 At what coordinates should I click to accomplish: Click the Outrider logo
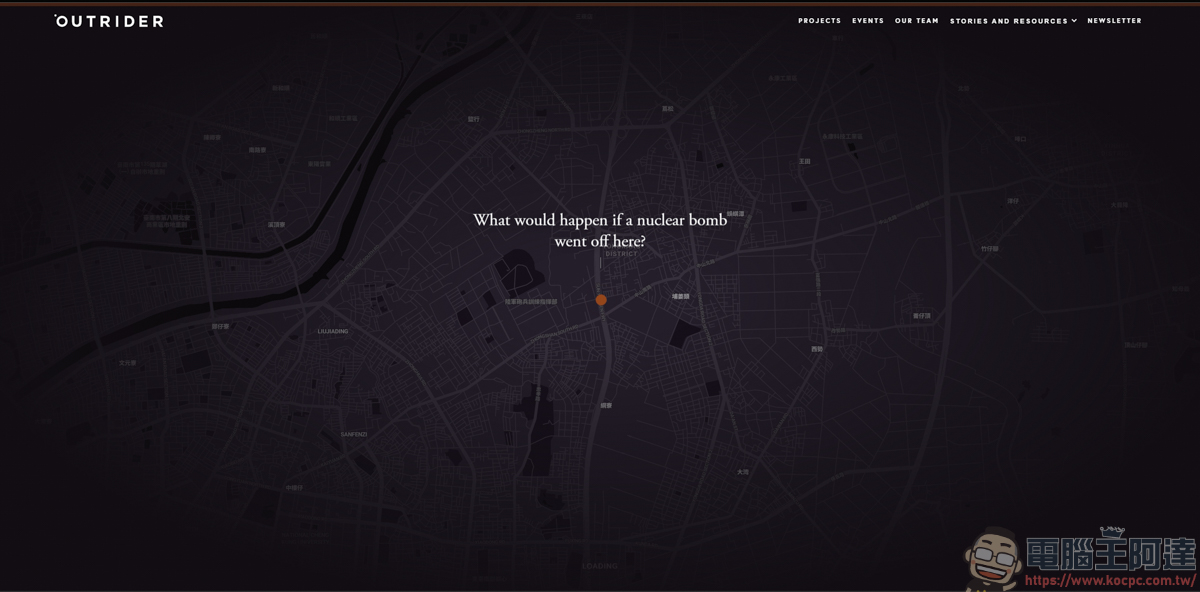[x=109, y=21]
